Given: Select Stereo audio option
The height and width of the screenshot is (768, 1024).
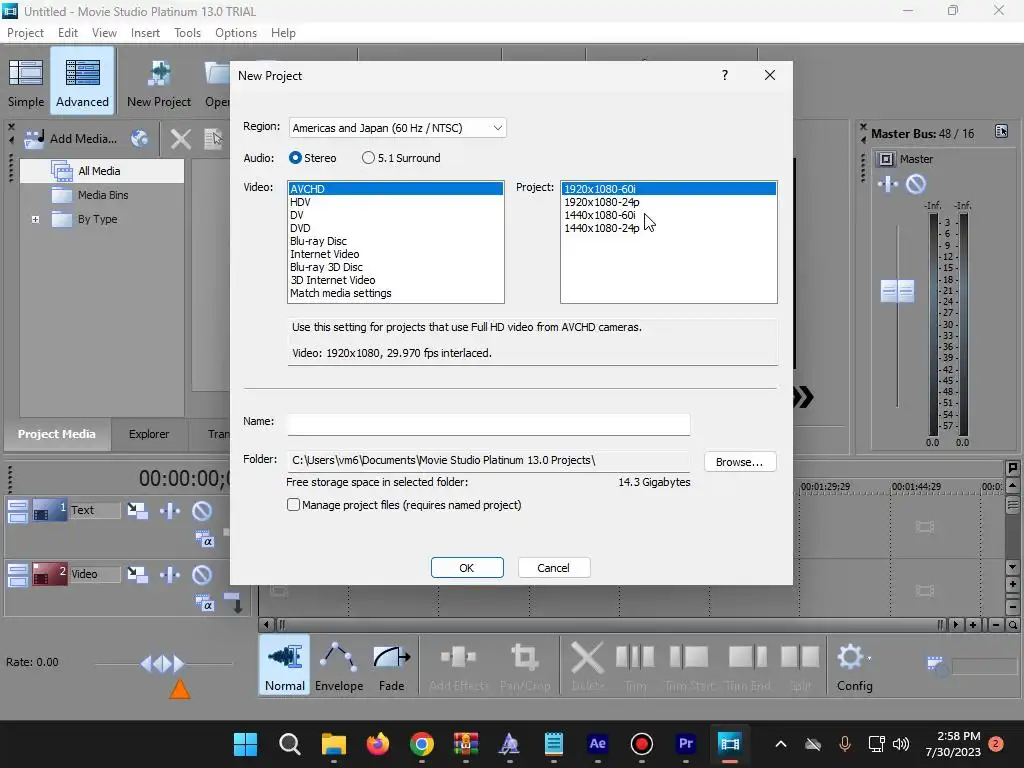Looking at the screenshot, I should click(312, 158).
